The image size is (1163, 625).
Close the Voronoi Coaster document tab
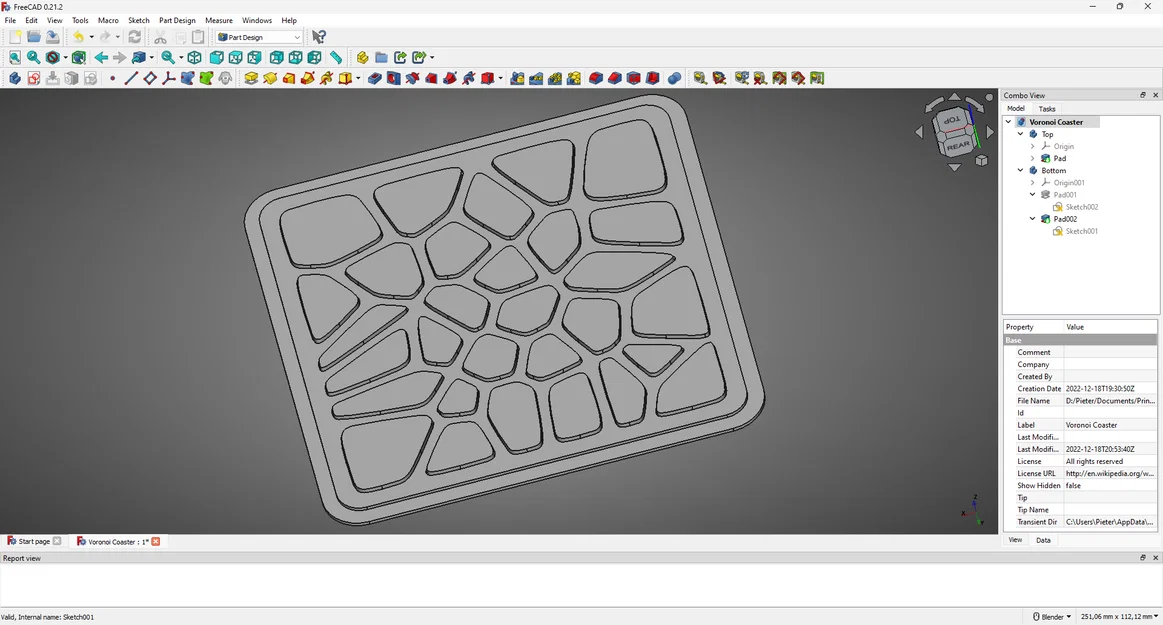[156, 541]
